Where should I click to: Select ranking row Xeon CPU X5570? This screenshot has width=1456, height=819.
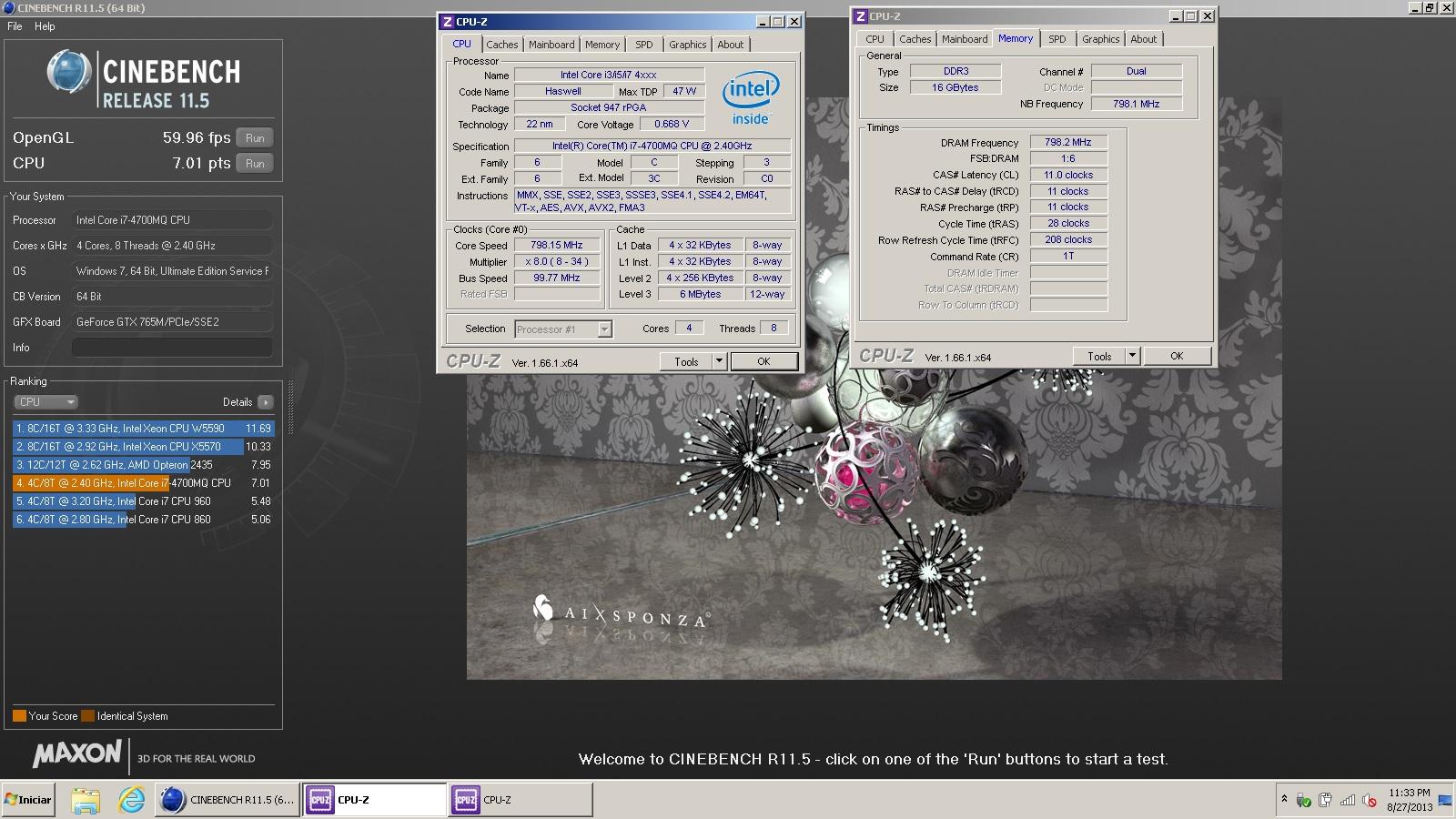click(x=143, y=447)
